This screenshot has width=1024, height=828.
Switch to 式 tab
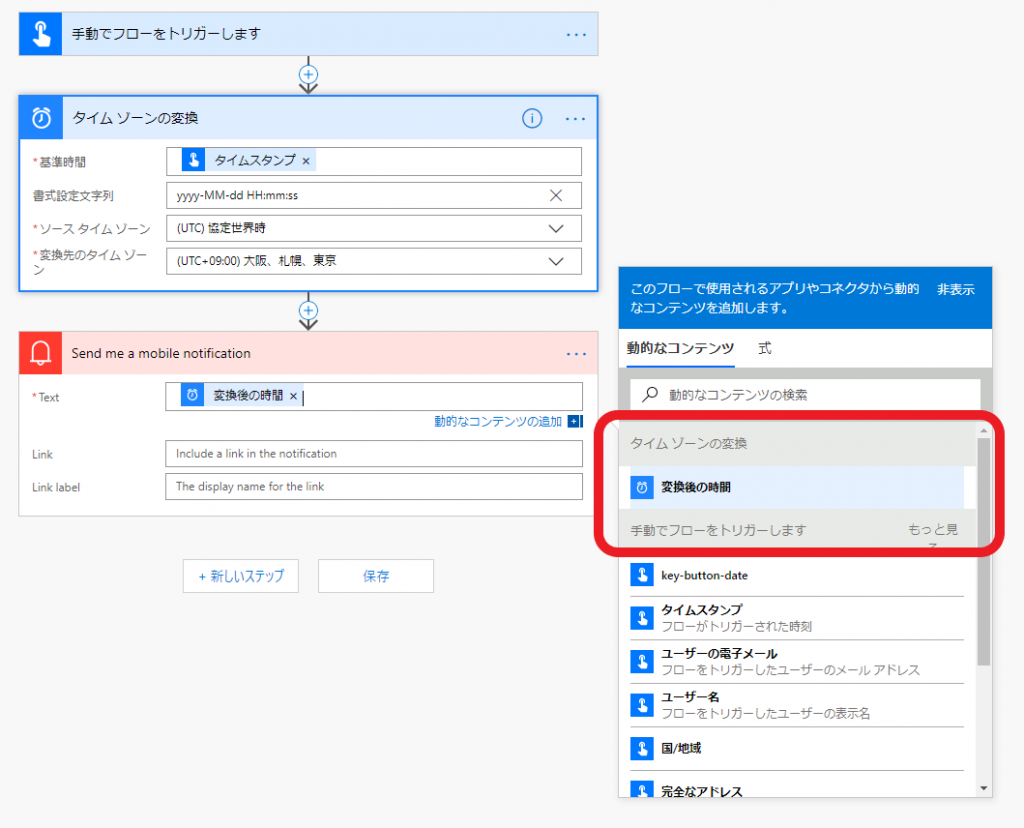tap(765, 348)
